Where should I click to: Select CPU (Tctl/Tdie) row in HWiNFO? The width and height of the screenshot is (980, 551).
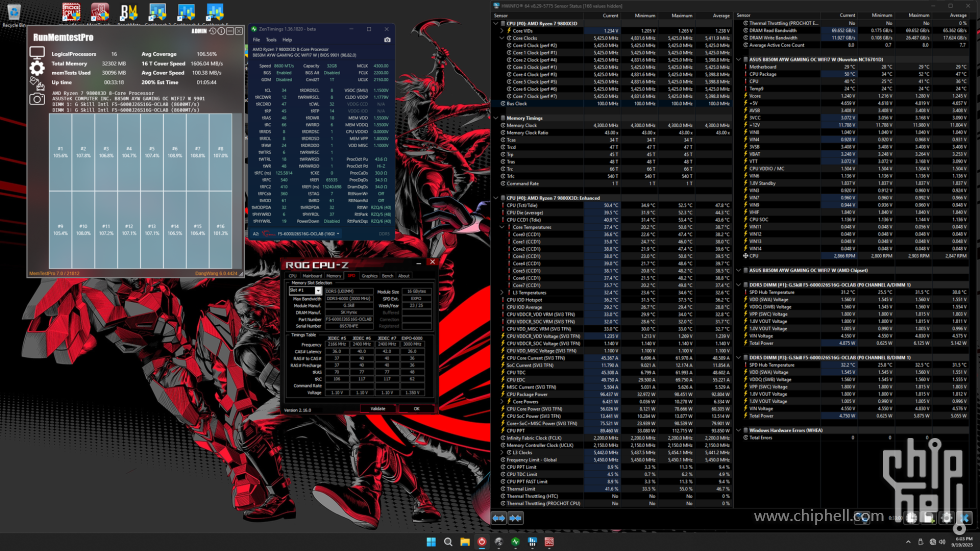click(612, 205)
